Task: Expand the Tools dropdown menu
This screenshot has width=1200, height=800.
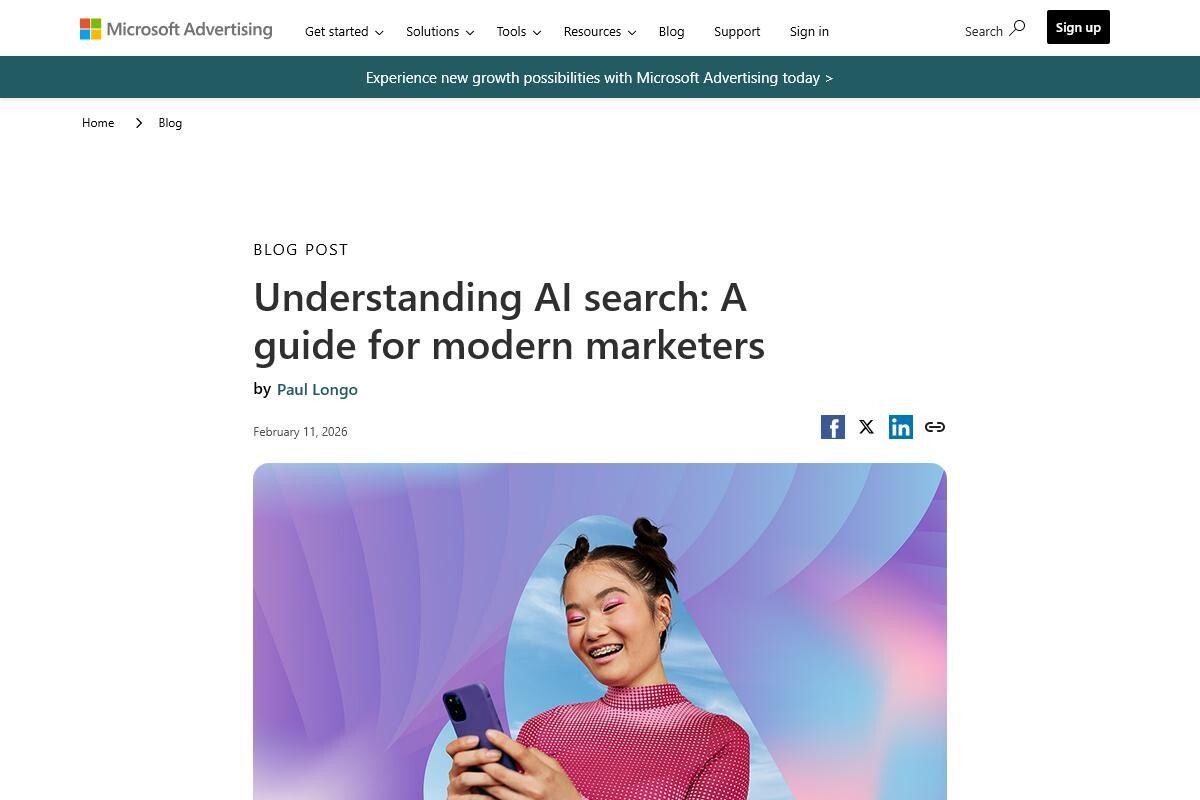Action: coord(519,32)
